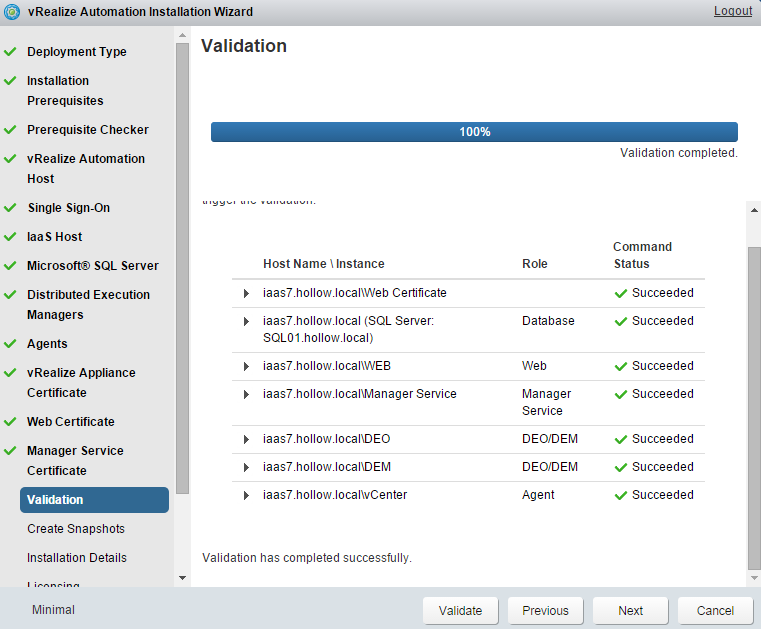This screenshot has height=629, width=761.
Task: Expand the iaas7.hollow.local\WEB row details
Action: pos(246,367)
